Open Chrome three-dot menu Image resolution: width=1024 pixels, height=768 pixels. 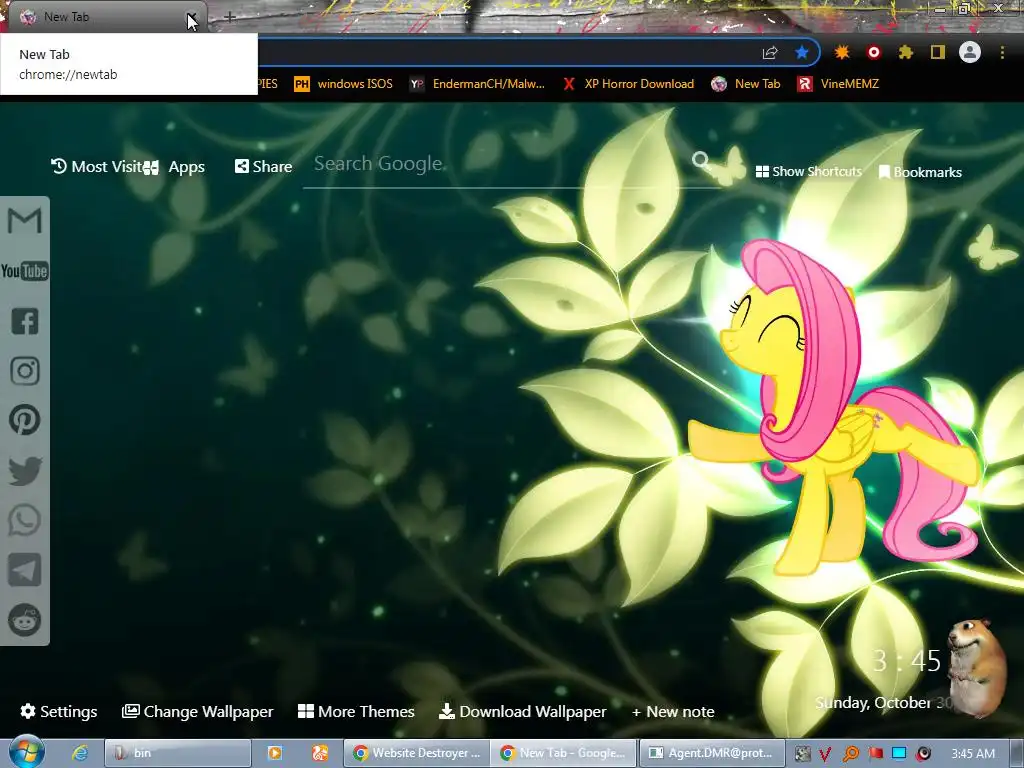click(1002, 52)
